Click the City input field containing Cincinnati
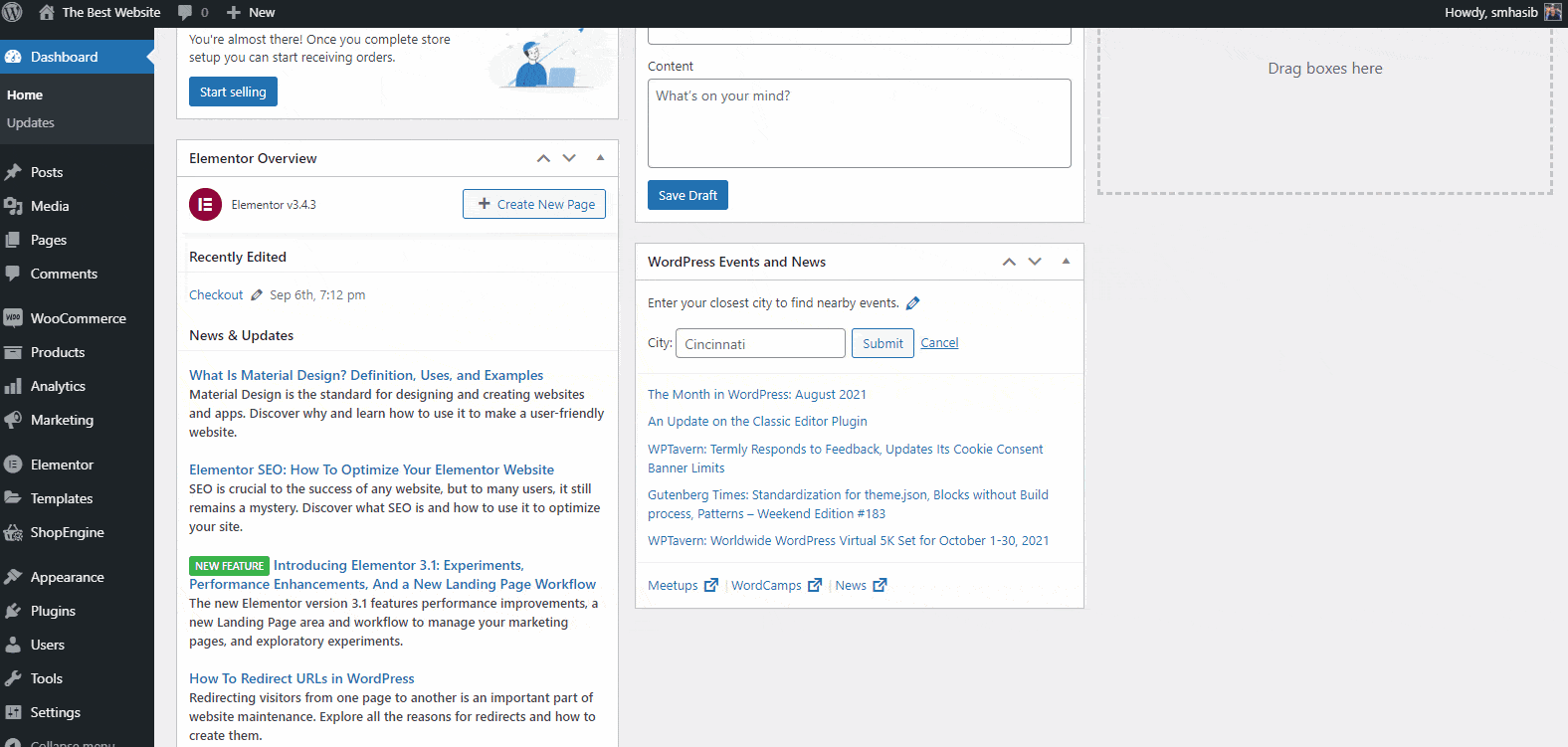Screen dimensions: 1568x747 coord(761,343)
